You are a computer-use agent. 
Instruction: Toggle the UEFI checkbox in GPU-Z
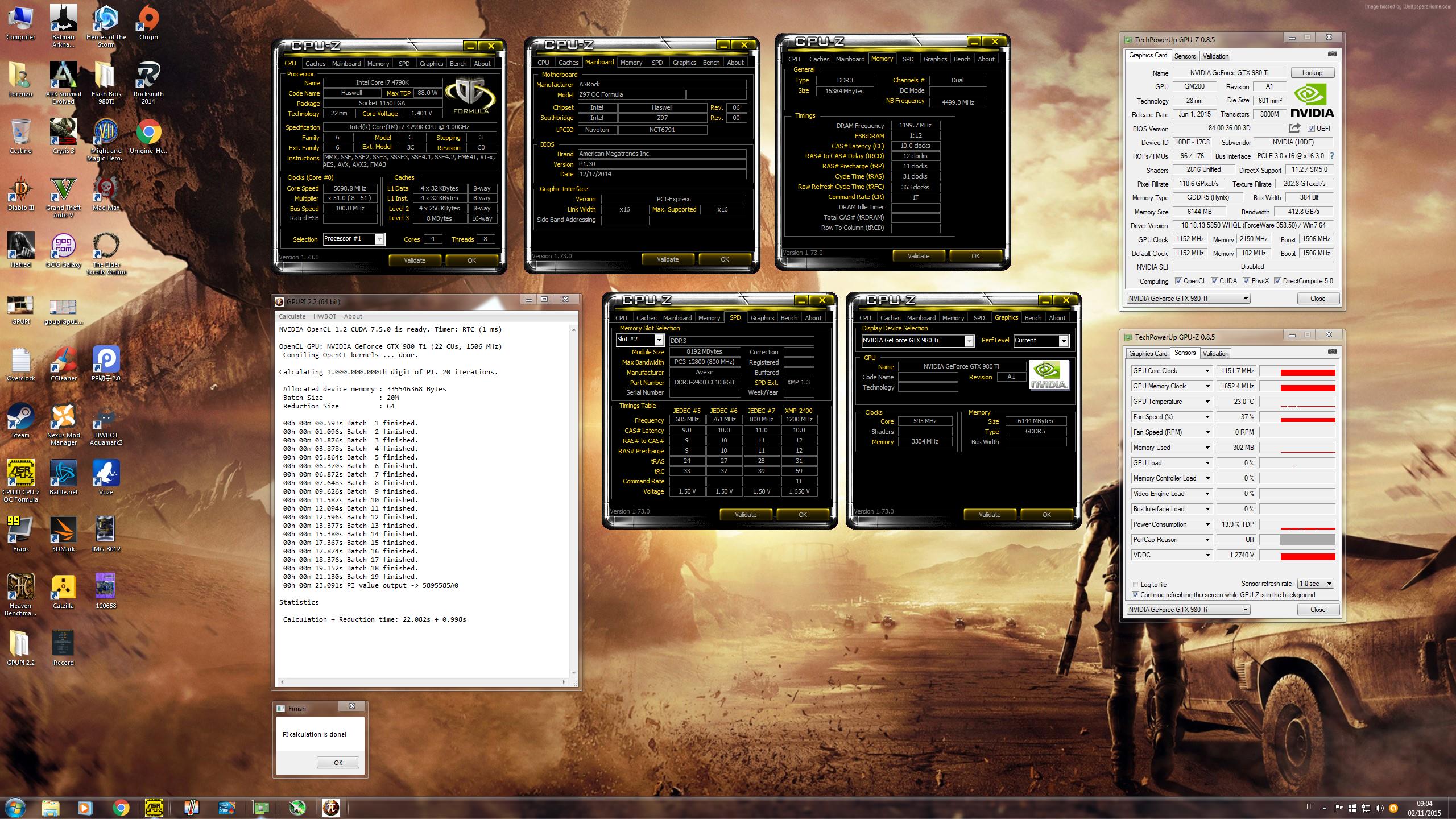pyautogui.click(x=1310, y=129)
